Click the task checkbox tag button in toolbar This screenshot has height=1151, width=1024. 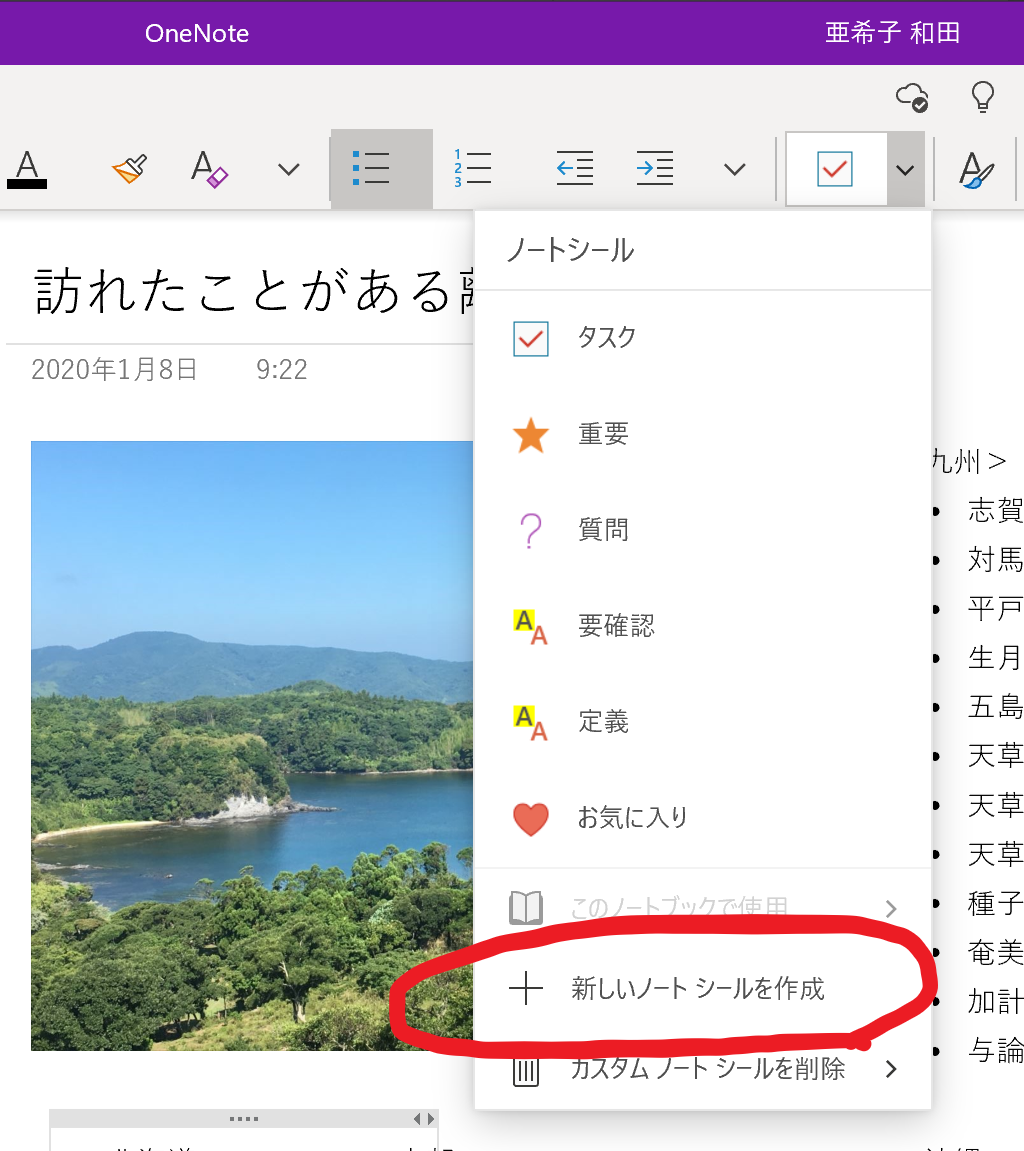pos(835,169)
